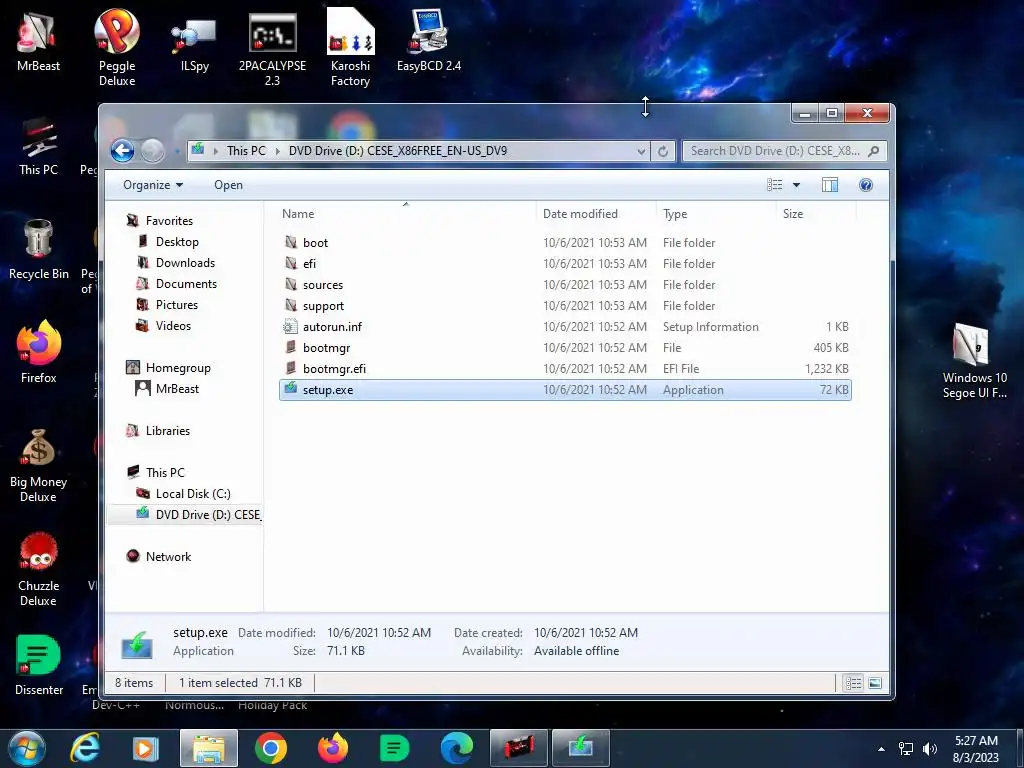Select Videos under Favorites

click(x=164, y=325)
